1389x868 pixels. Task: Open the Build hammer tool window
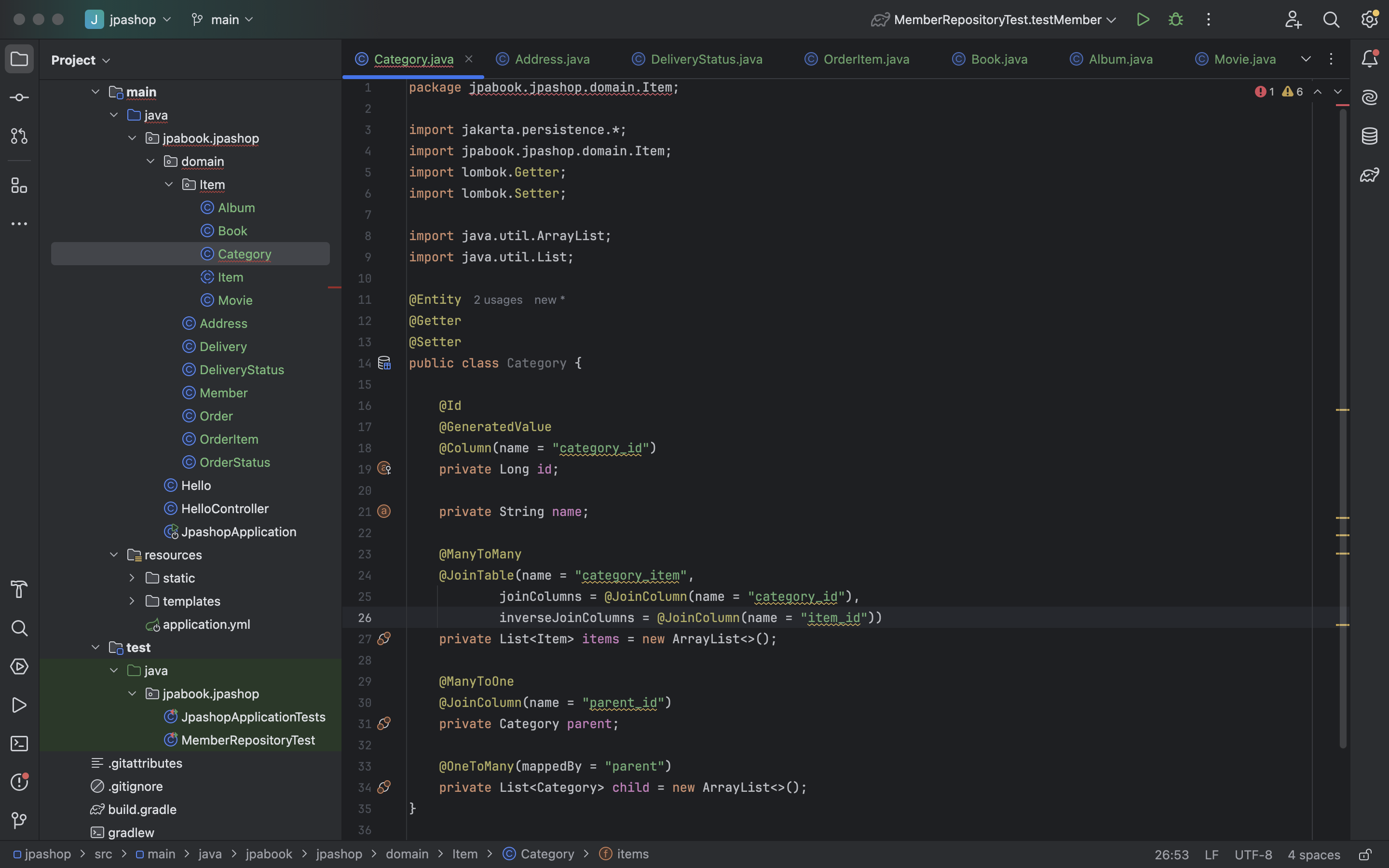click(x=19, y=590)
